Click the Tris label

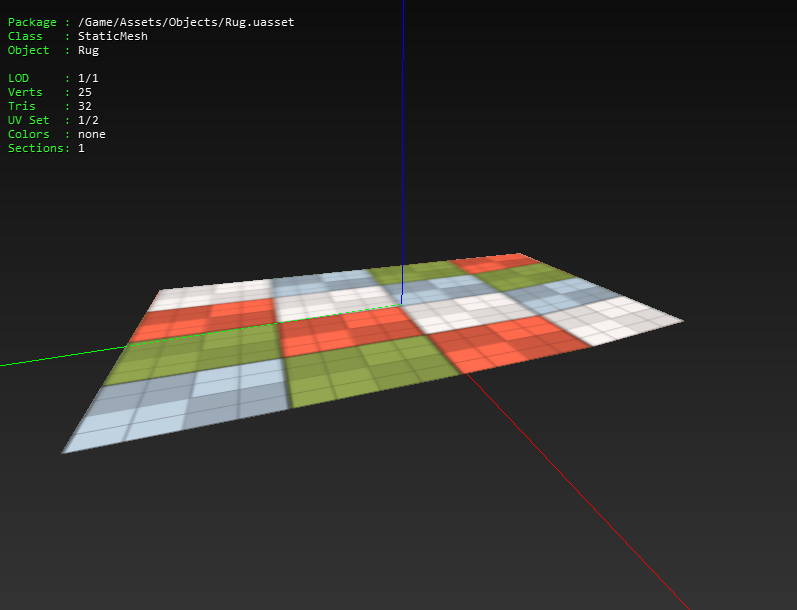(21, 106)
